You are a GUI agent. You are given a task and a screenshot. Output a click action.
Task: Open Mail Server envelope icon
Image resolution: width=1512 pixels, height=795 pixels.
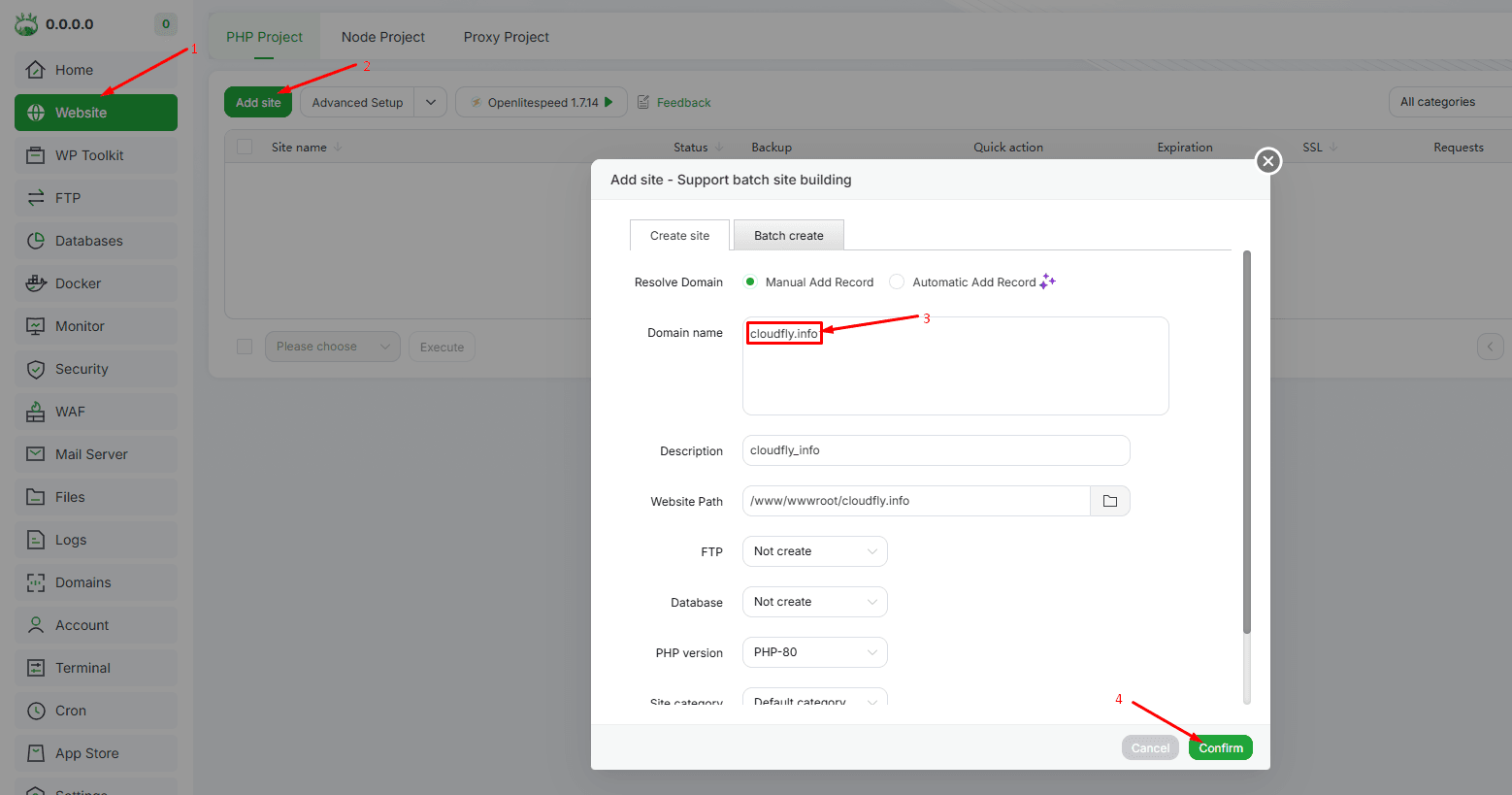[x=36, y=454]
